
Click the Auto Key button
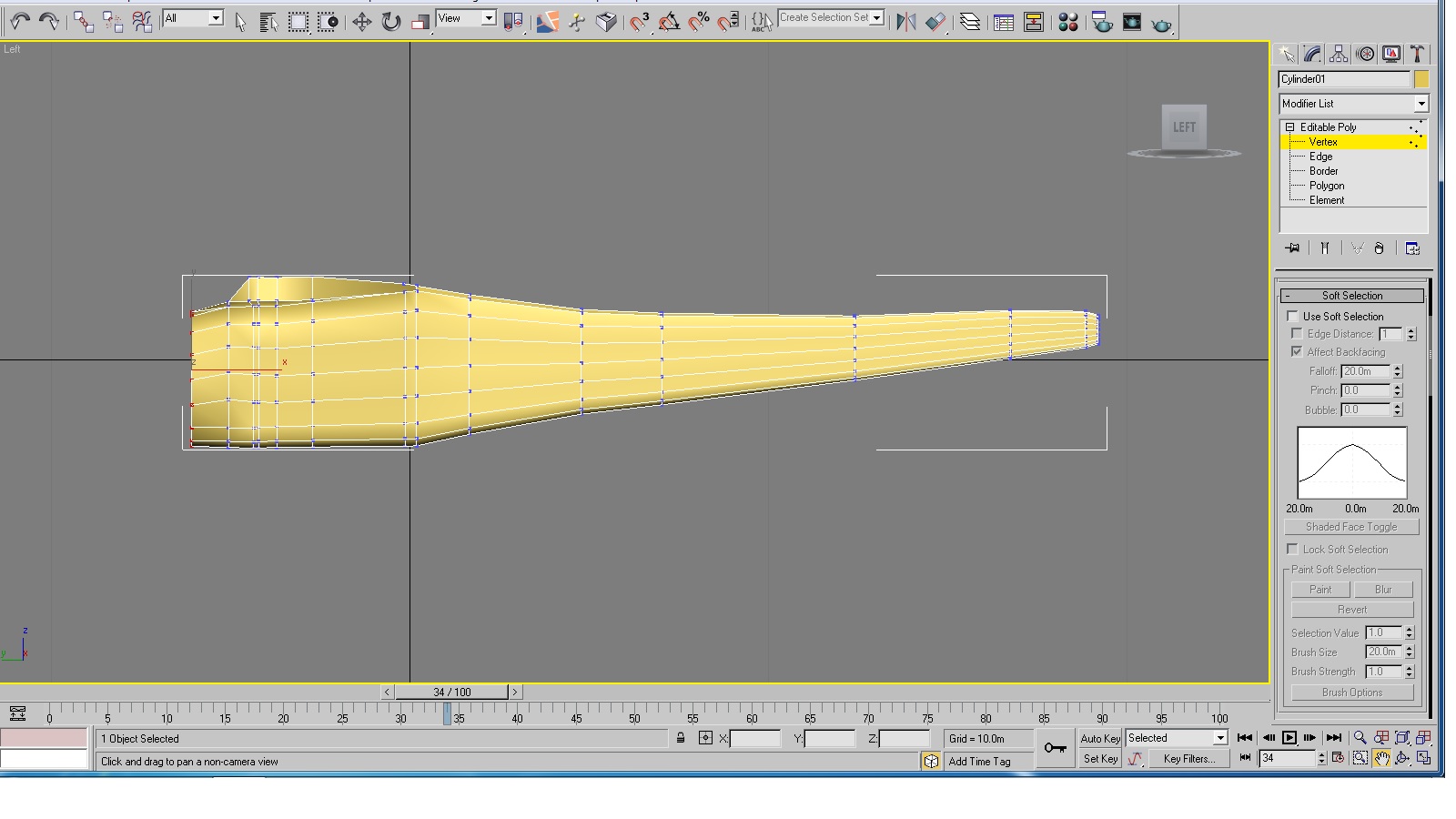coord(1100,739)
